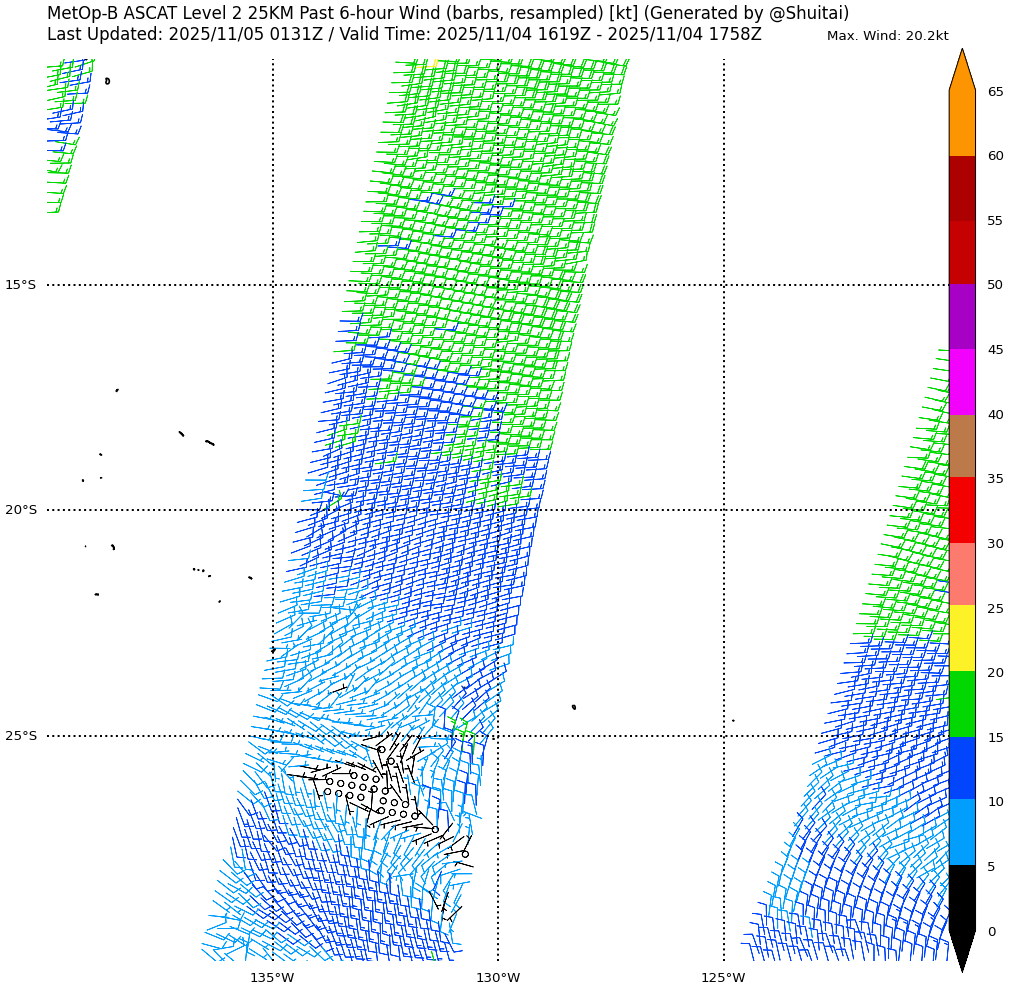Select the 130°W longitude label
Screen dimensions: 1009x989
498,977
